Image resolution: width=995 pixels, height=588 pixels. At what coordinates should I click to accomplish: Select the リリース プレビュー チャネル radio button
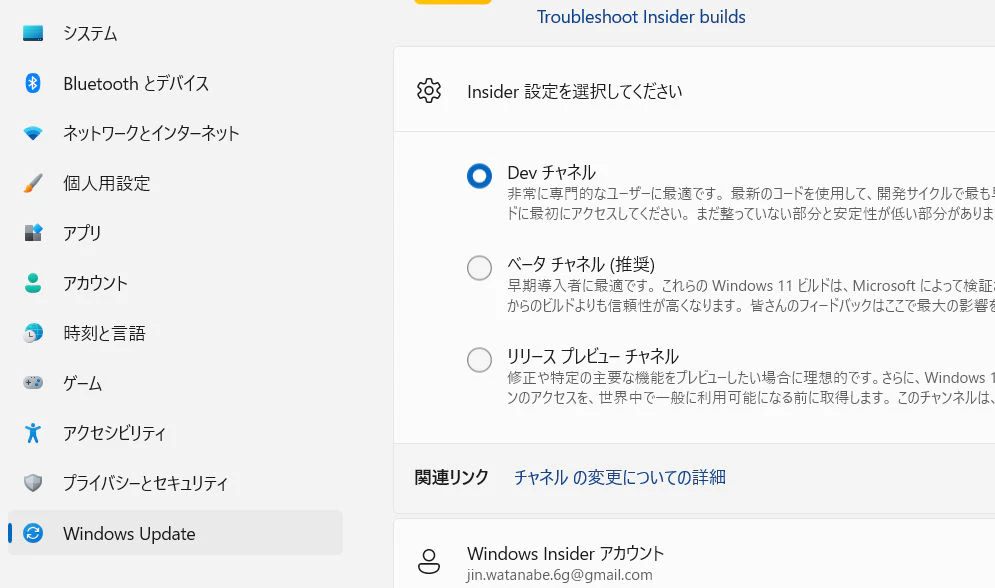(479, 360)
